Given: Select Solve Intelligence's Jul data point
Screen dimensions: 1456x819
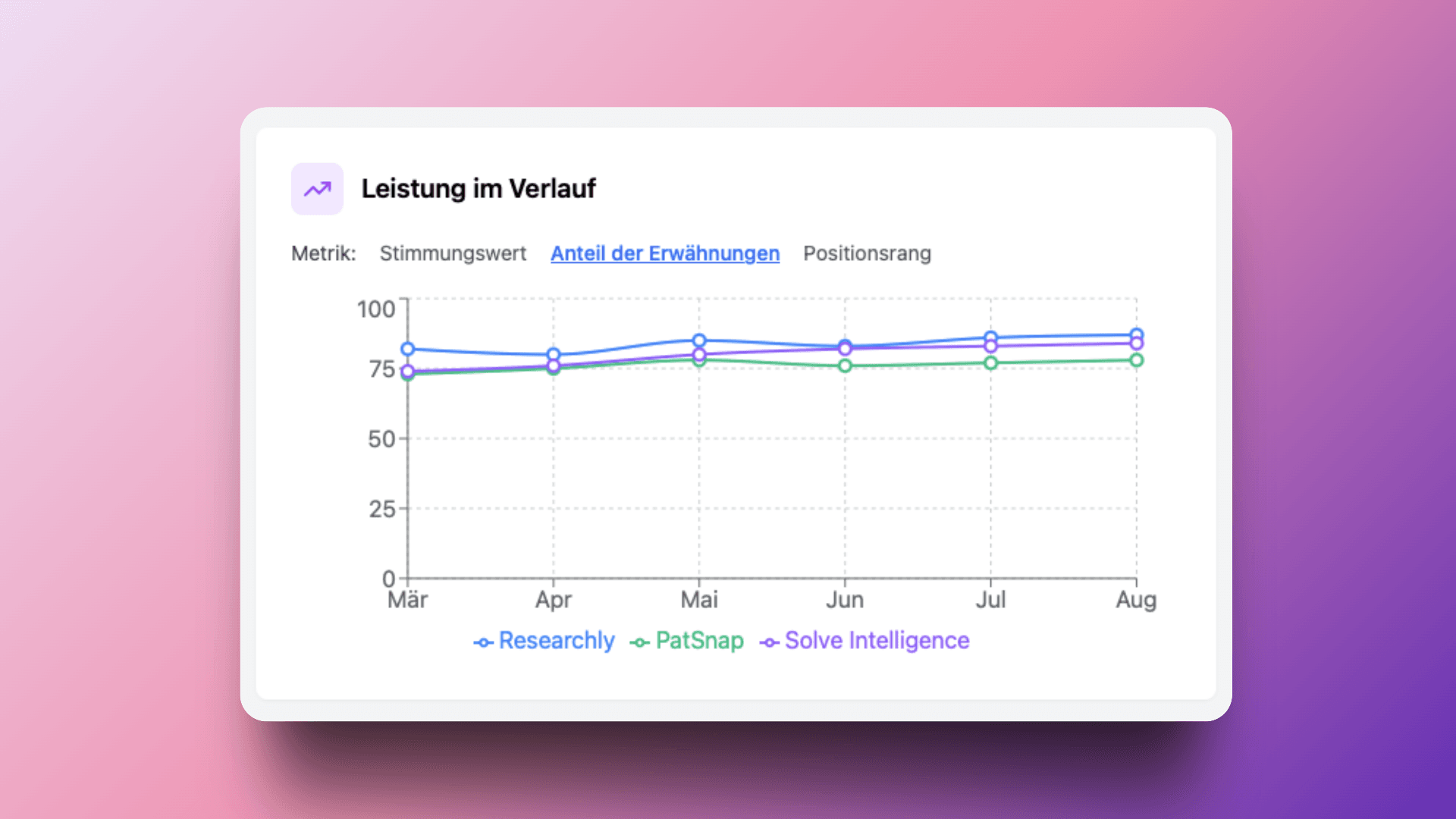Looking at the screenshot, I should click(x=990, y=347).
